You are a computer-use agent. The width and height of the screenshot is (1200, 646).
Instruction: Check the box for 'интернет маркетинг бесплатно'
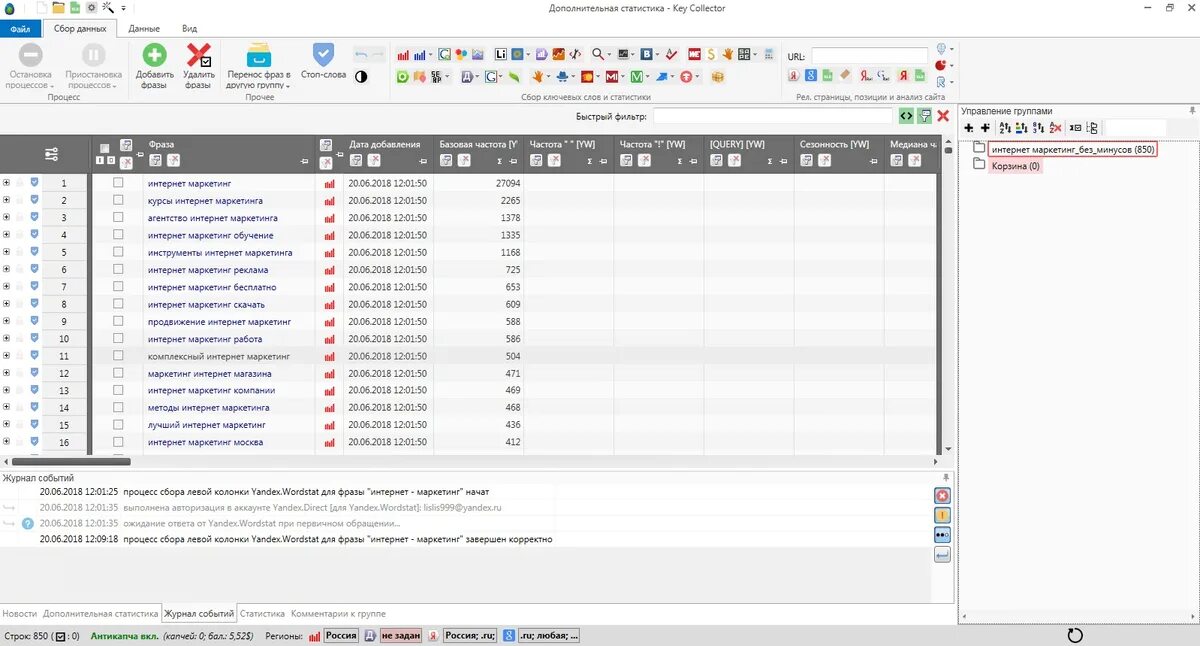tap(118, 287)
